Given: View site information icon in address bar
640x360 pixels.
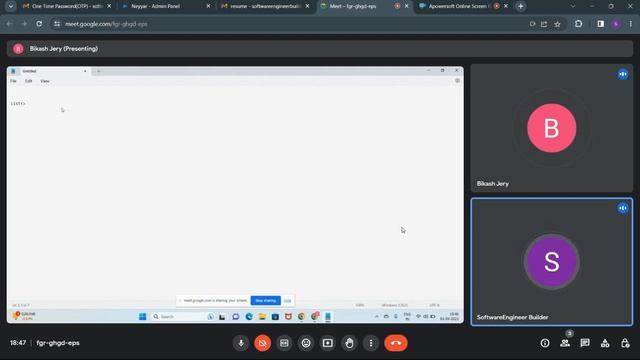Looking at the screenshot, I should [57, 24].
